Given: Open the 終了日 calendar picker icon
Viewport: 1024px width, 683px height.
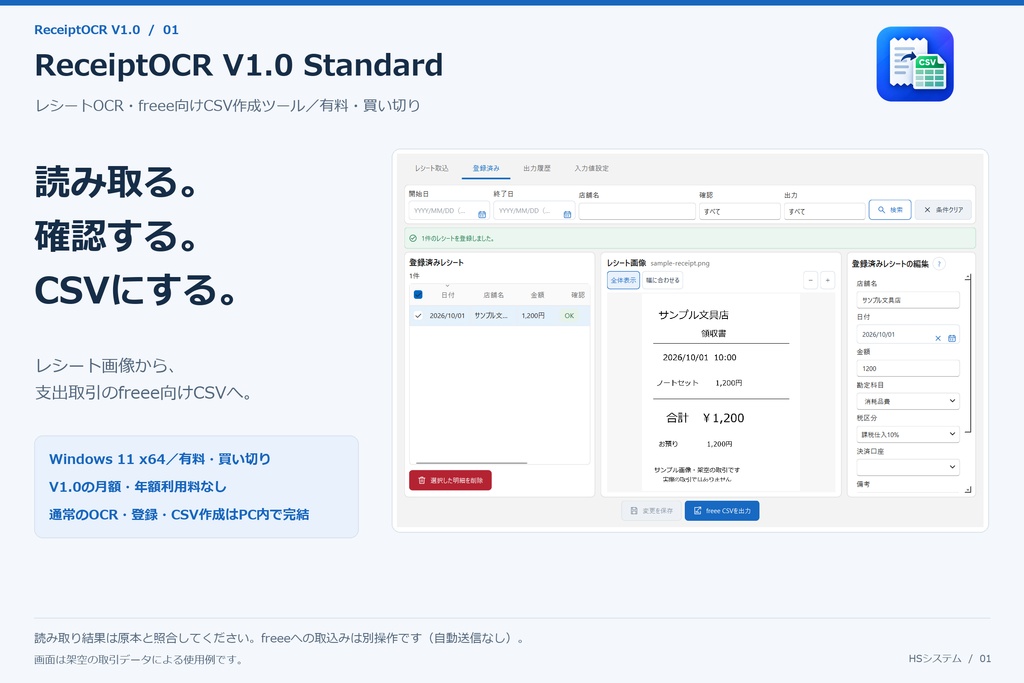Looking at the screenshot, I should 567,214.
